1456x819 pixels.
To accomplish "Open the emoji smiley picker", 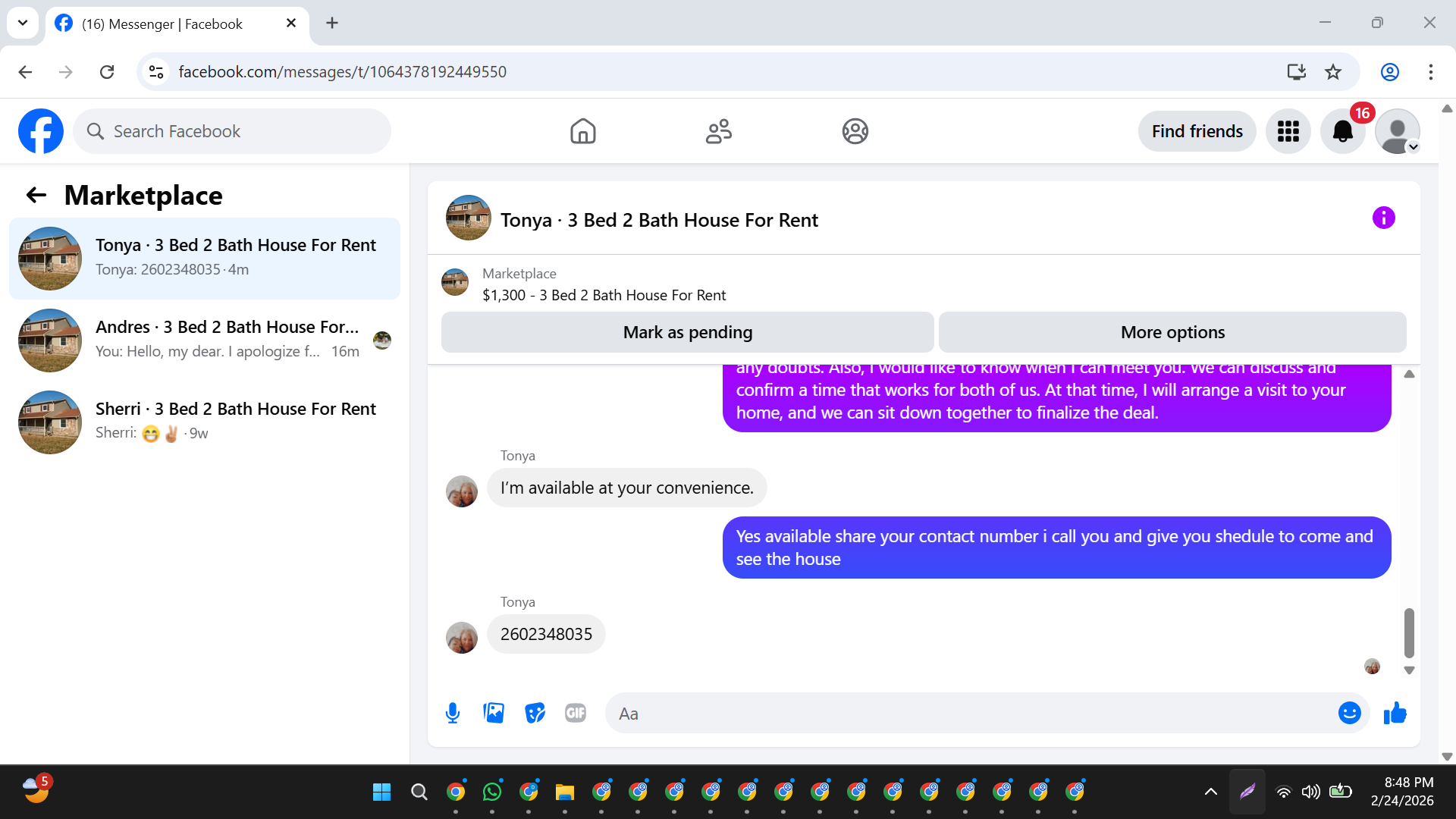I will point(1349,713).
